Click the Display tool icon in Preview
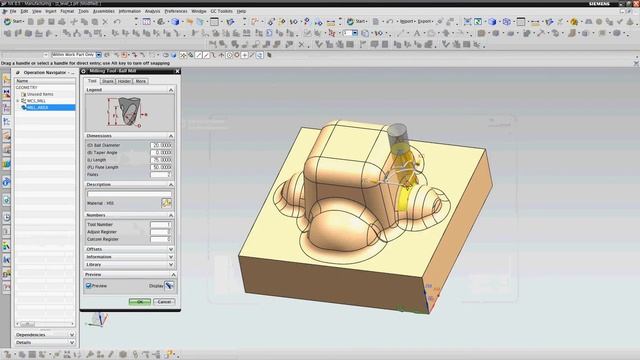This screenshot has height=360, width=640. tap(169, 286)
